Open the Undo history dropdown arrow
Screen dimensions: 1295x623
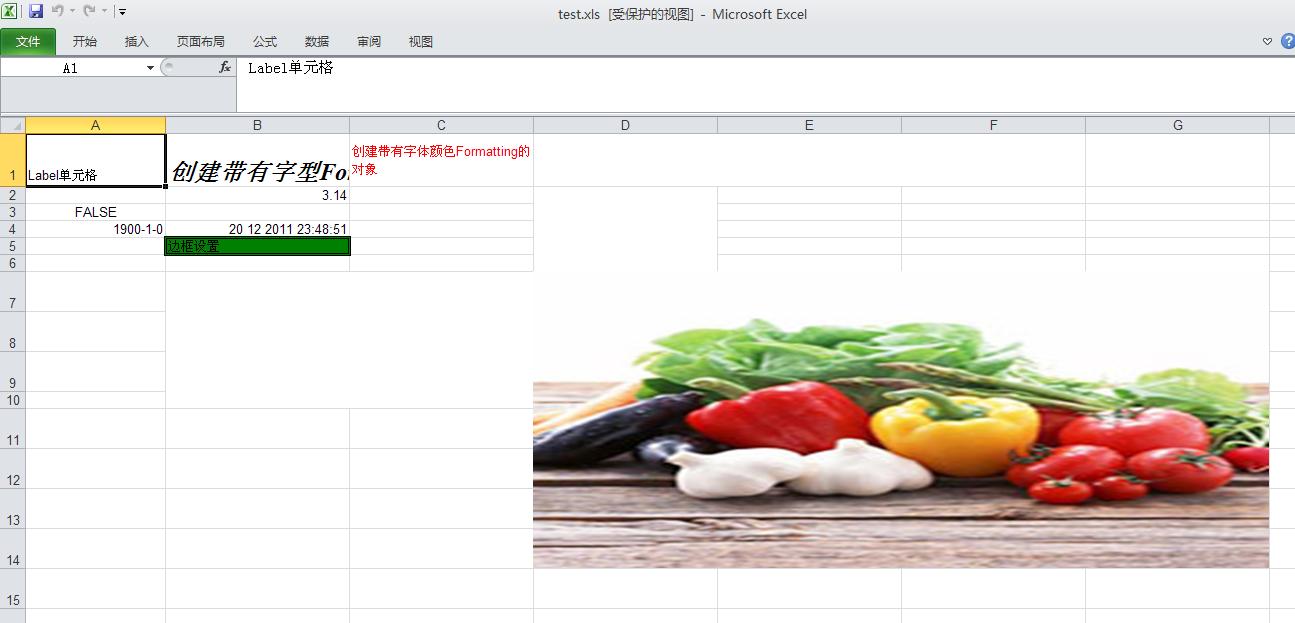click(x=72, y=12)
